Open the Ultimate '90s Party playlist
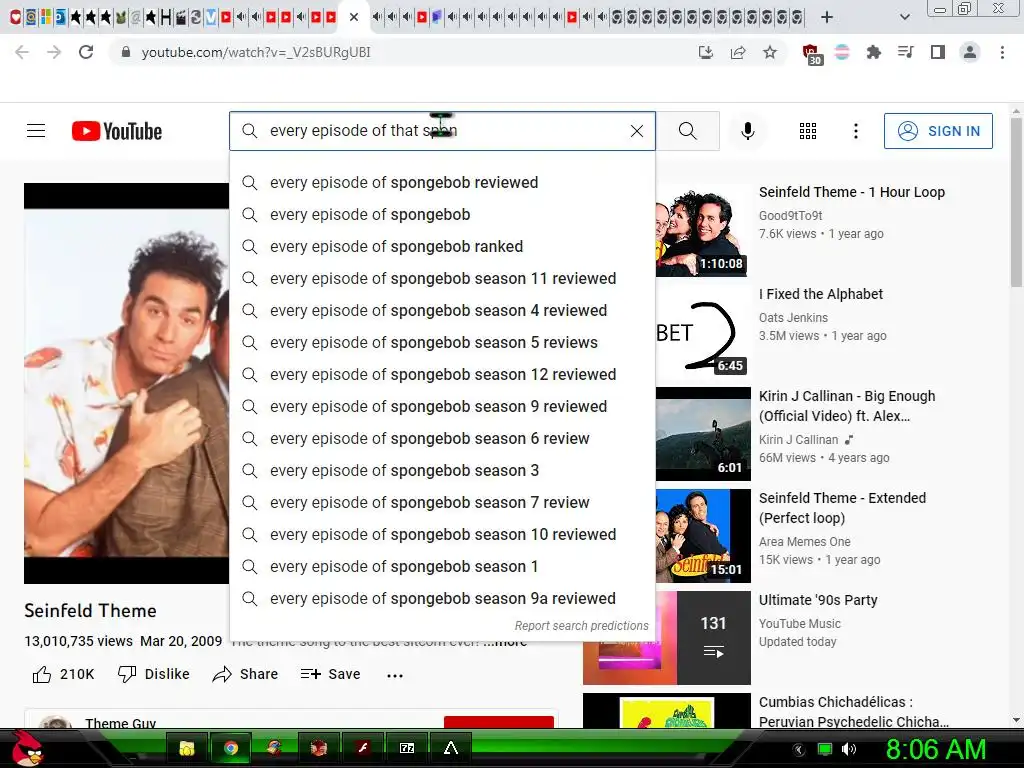 (818, 600)
